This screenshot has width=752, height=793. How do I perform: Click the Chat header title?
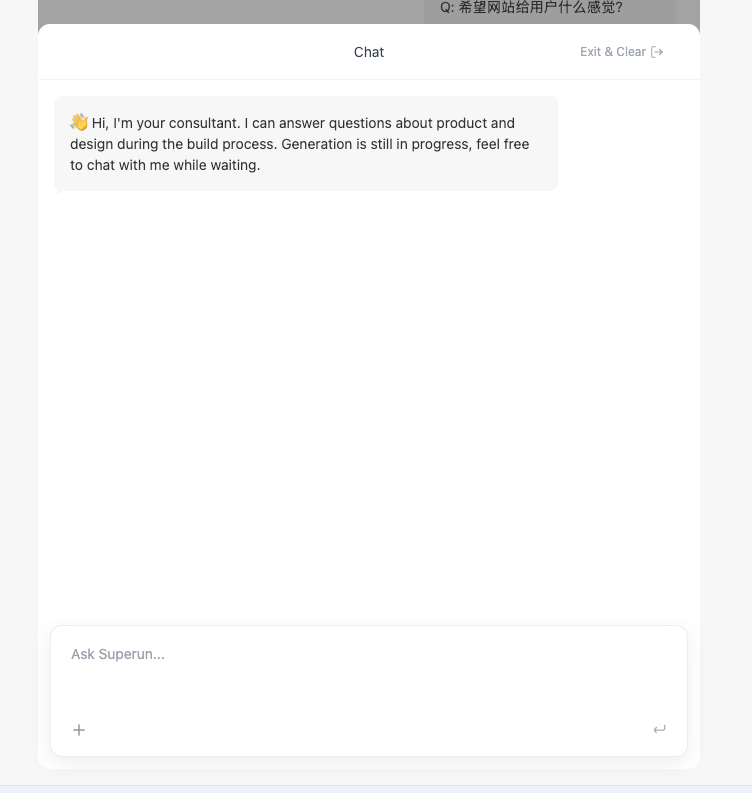(x=368, y=52)
